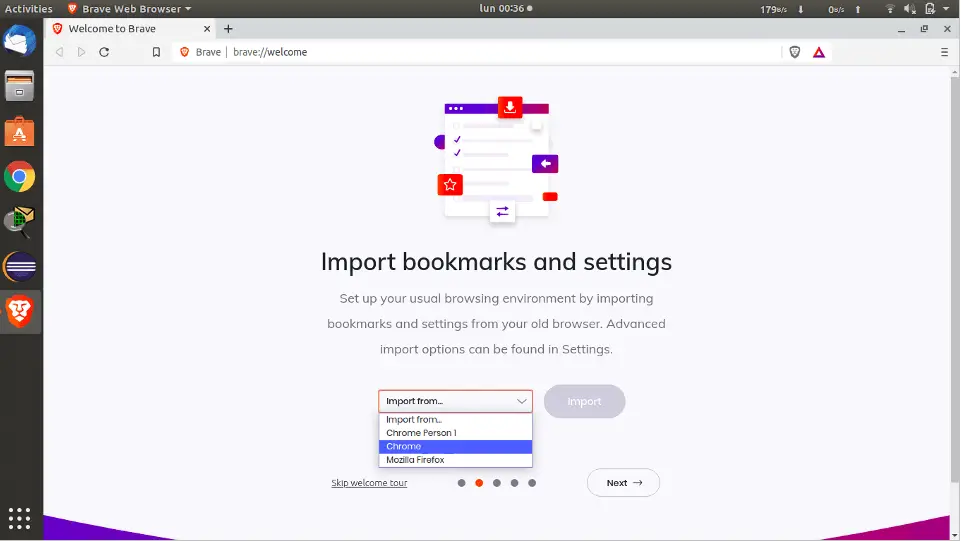Show all applications grid
Image resolution: width=961 pixels, height=541 pixels.
point(20,518)
